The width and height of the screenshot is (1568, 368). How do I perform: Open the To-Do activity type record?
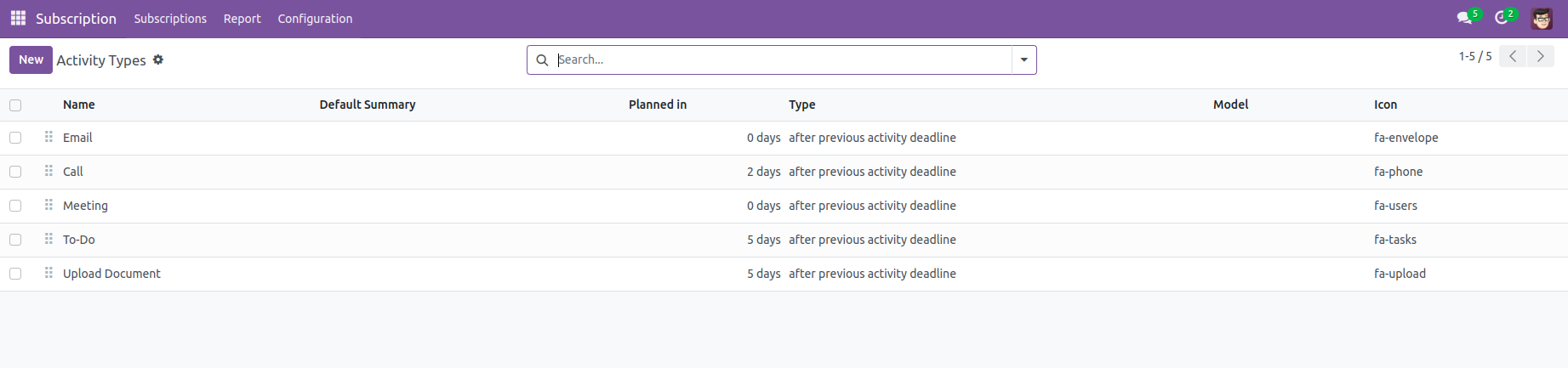pyautogui.click(x=79, y=240)
